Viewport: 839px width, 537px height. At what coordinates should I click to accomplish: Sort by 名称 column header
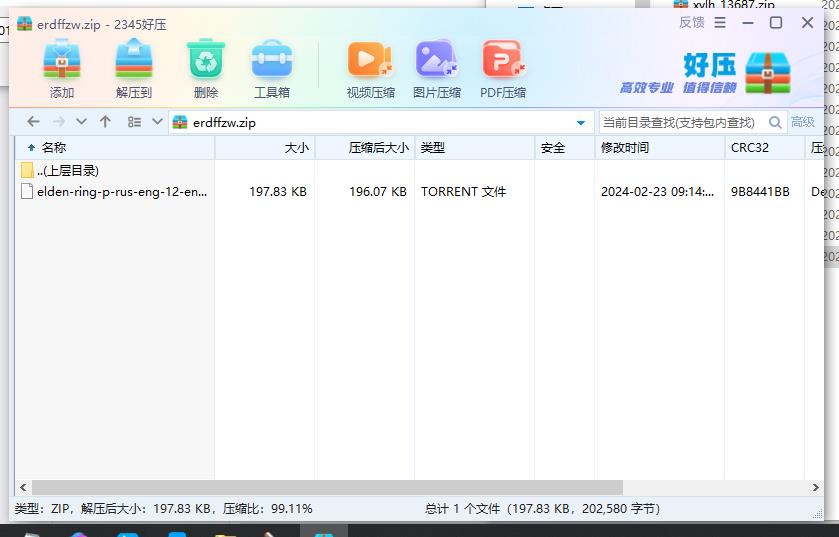click(115, 148)
